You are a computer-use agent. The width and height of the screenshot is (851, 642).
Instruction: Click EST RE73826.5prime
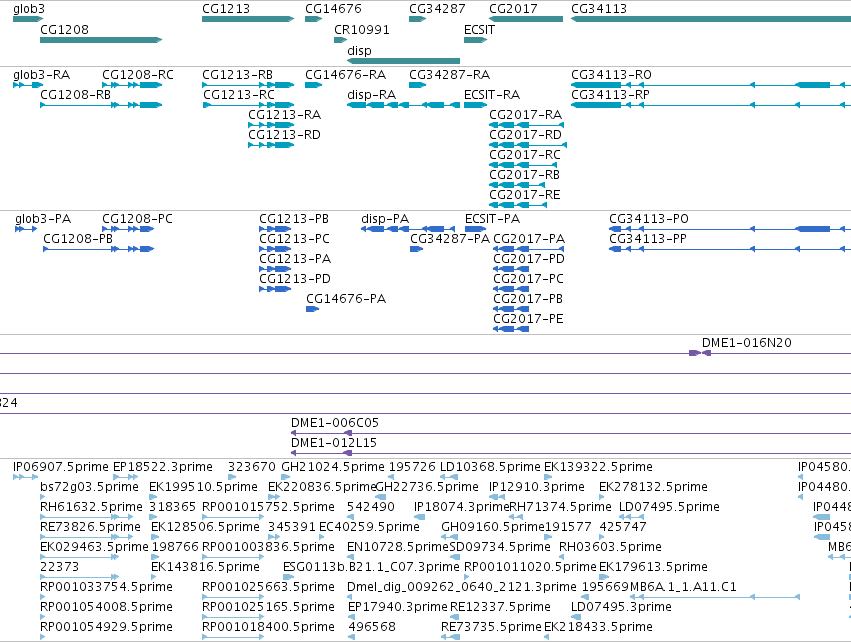90,527
